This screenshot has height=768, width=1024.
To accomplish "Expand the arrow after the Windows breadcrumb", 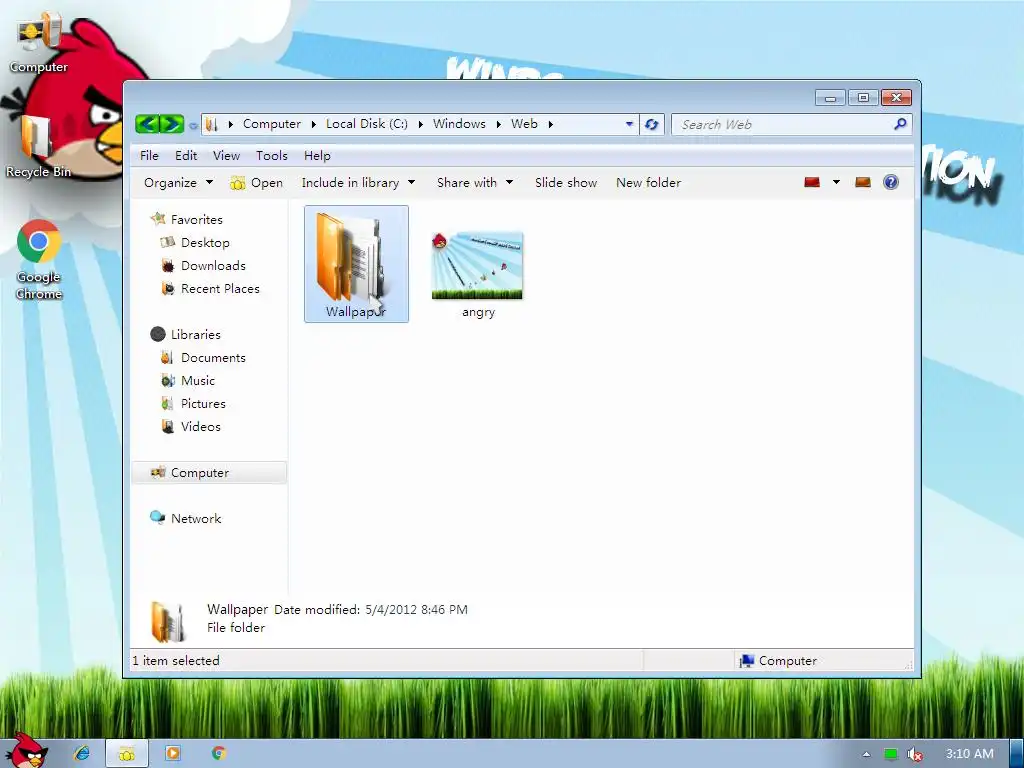I will 498,124.
